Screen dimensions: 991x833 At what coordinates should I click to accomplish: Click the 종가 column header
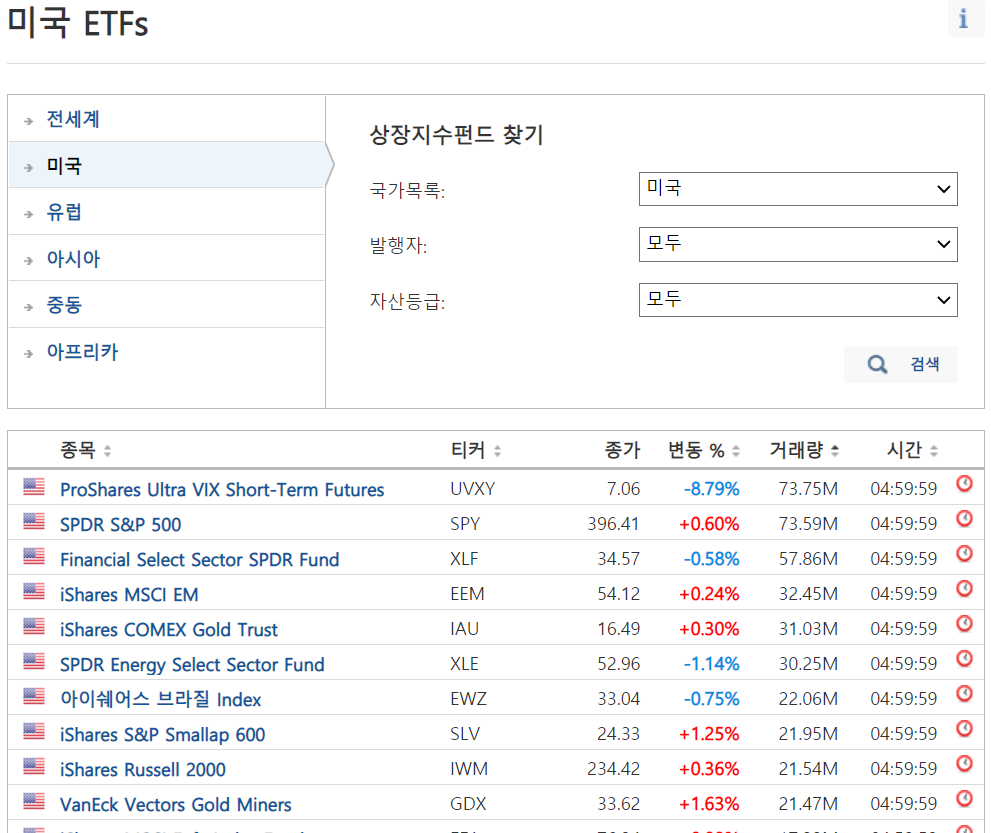coord(623,450)
